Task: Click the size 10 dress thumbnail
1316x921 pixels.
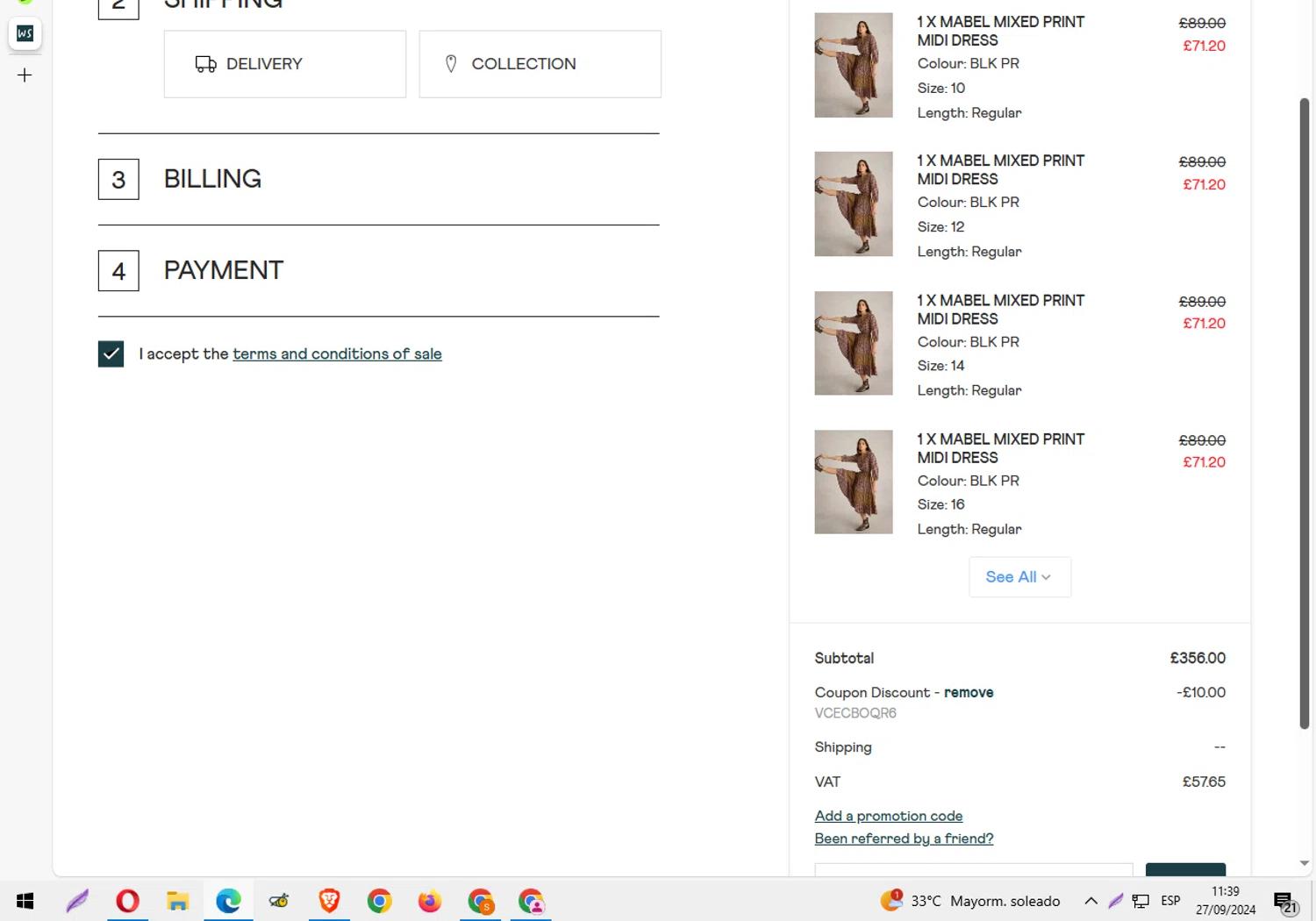Action: (x=853, y=65)
